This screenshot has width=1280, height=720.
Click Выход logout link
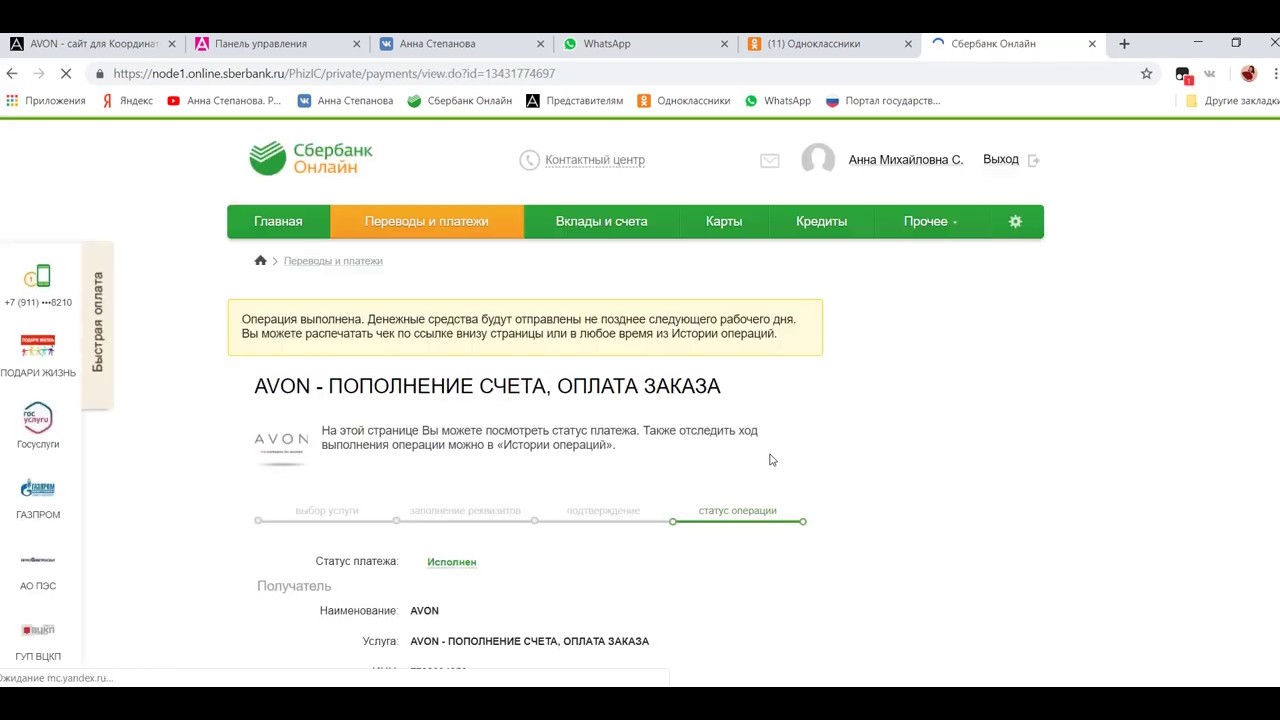(1001, 160)
